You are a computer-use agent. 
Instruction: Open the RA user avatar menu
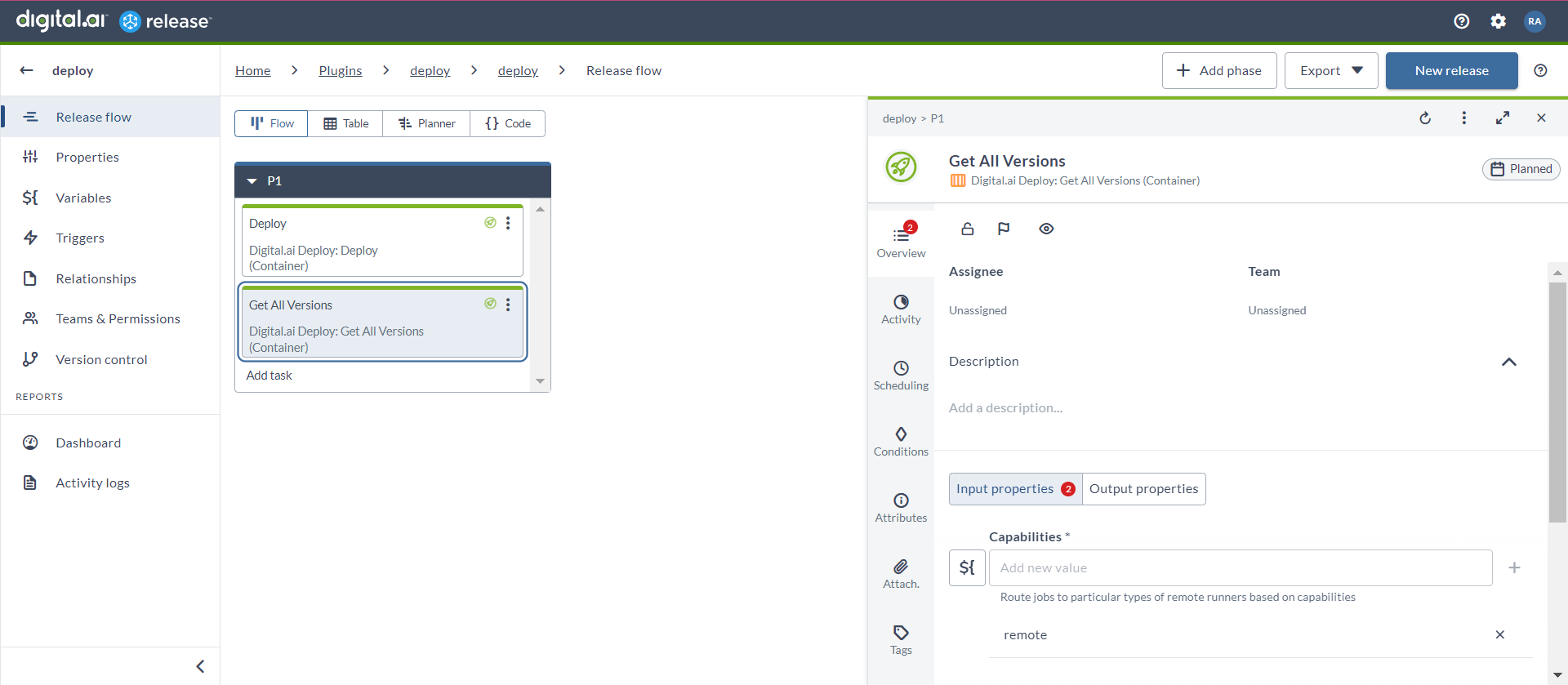(x=1535, y=21)
